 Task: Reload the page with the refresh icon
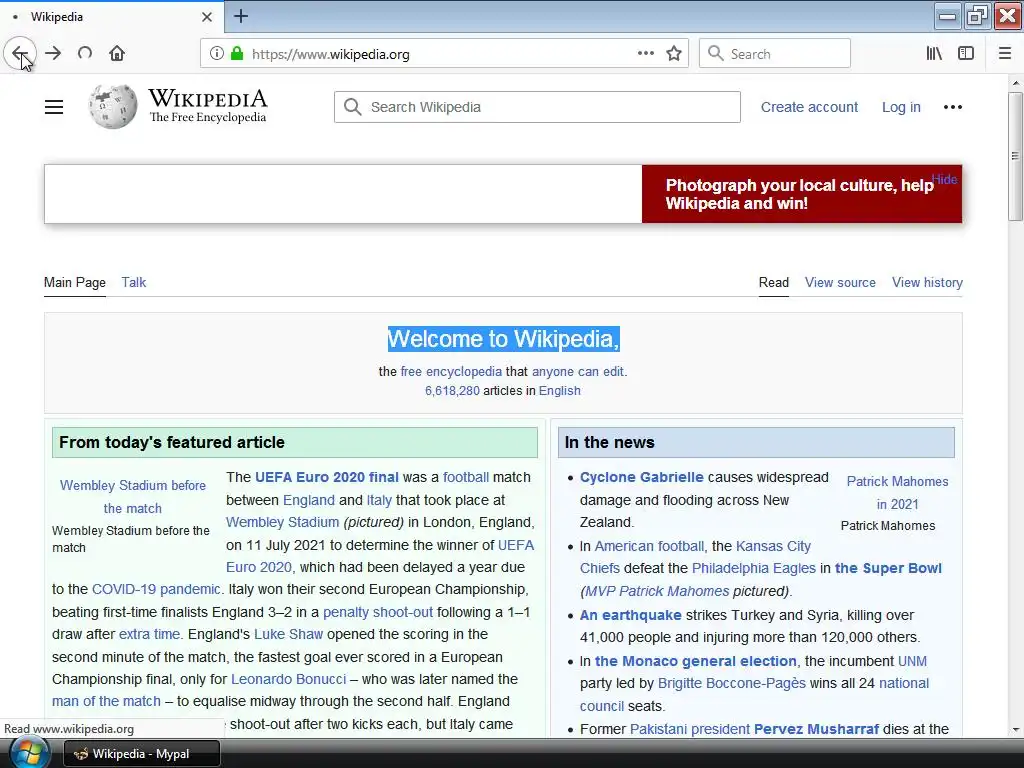pos(85,53)
